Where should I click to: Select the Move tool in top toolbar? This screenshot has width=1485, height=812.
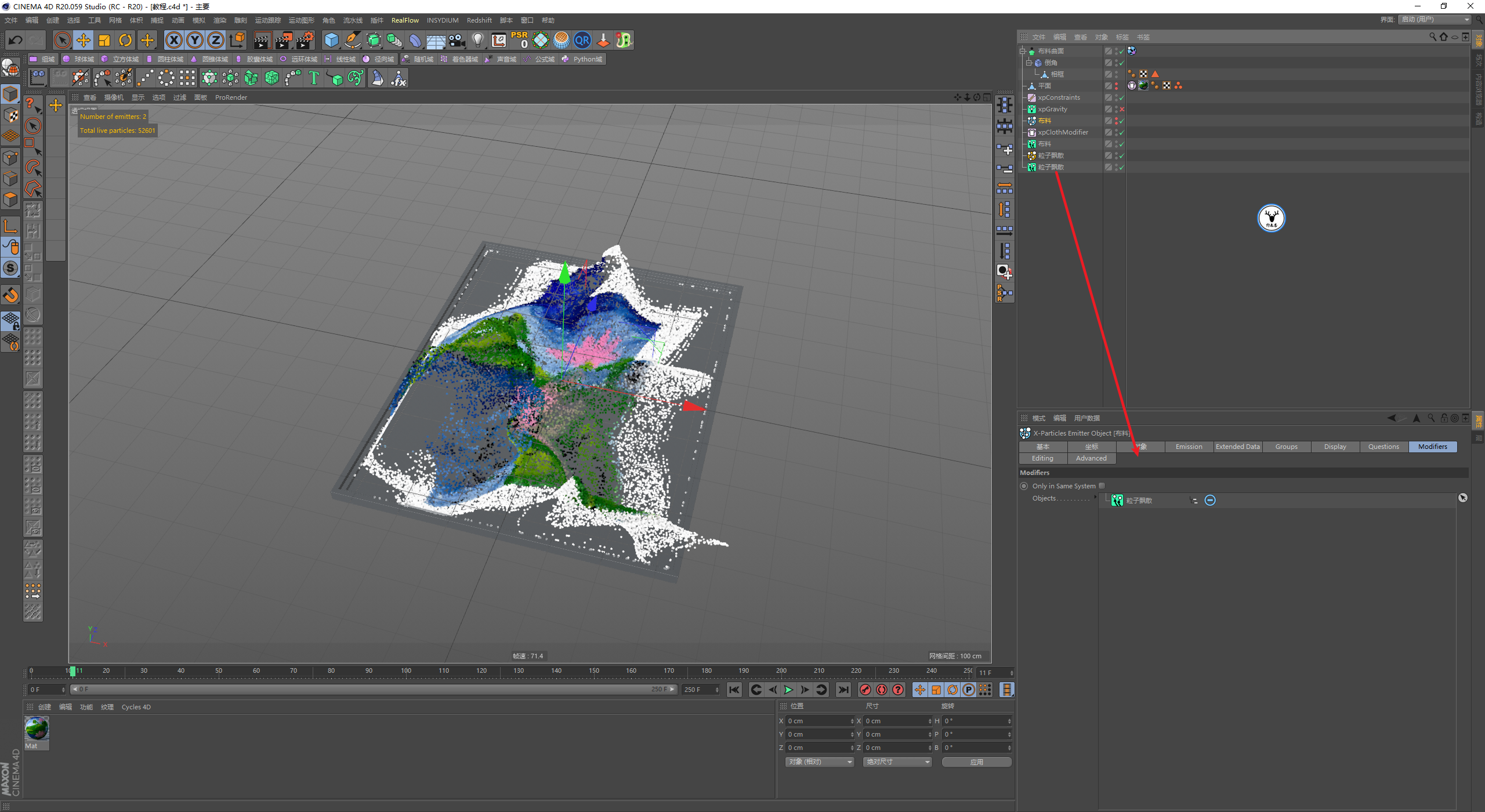point(84,40)
